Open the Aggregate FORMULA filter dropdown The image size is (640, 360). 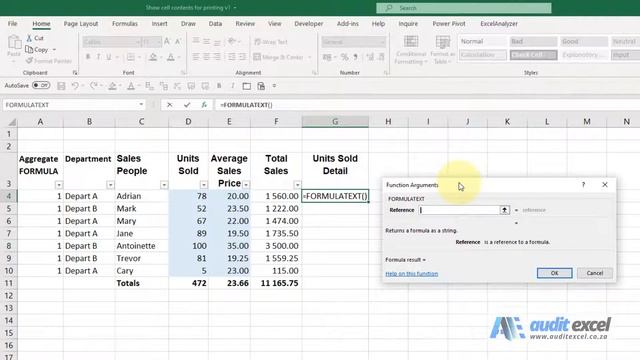[x=59, y=185]
